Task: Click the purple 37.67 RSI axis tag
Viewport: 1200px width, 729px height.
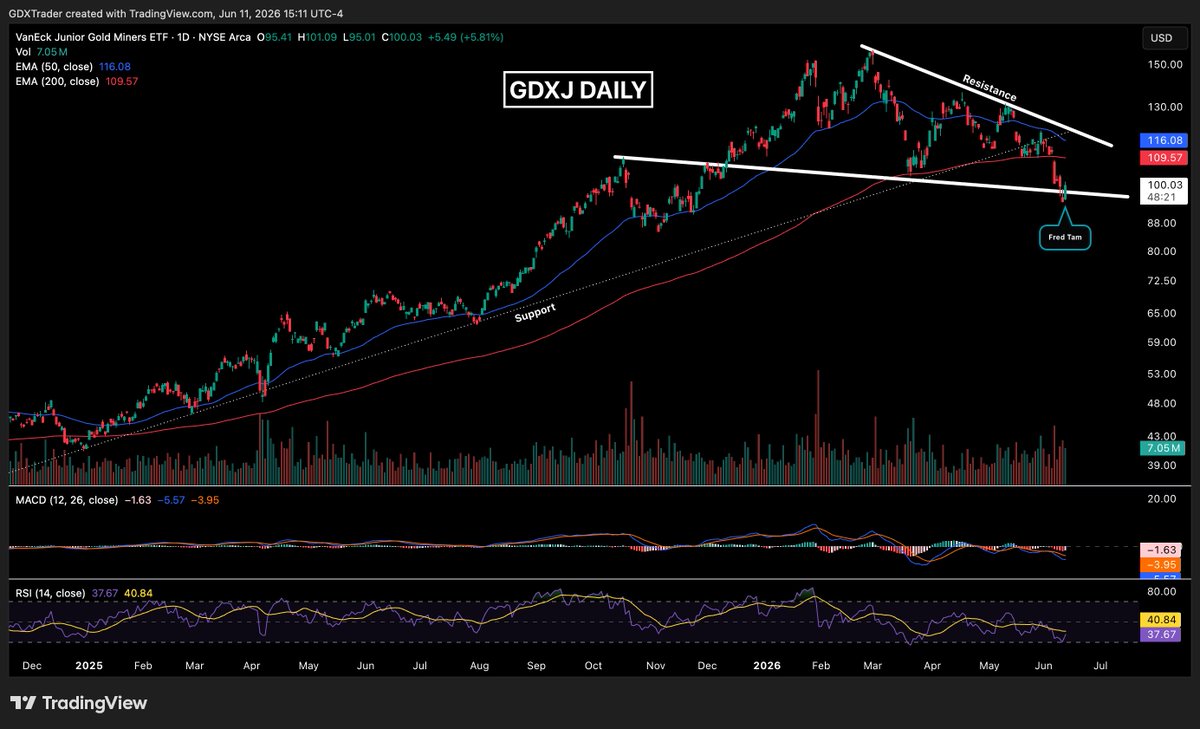Action: pyautogui.click(x=1162, y=633)
